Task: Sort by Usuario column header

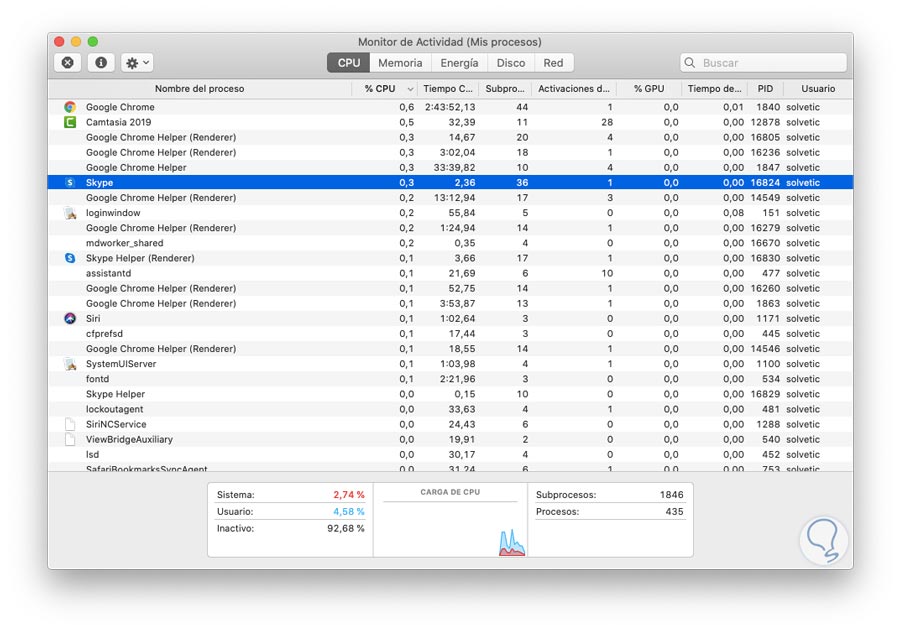Action: click(x=818, y=88)
